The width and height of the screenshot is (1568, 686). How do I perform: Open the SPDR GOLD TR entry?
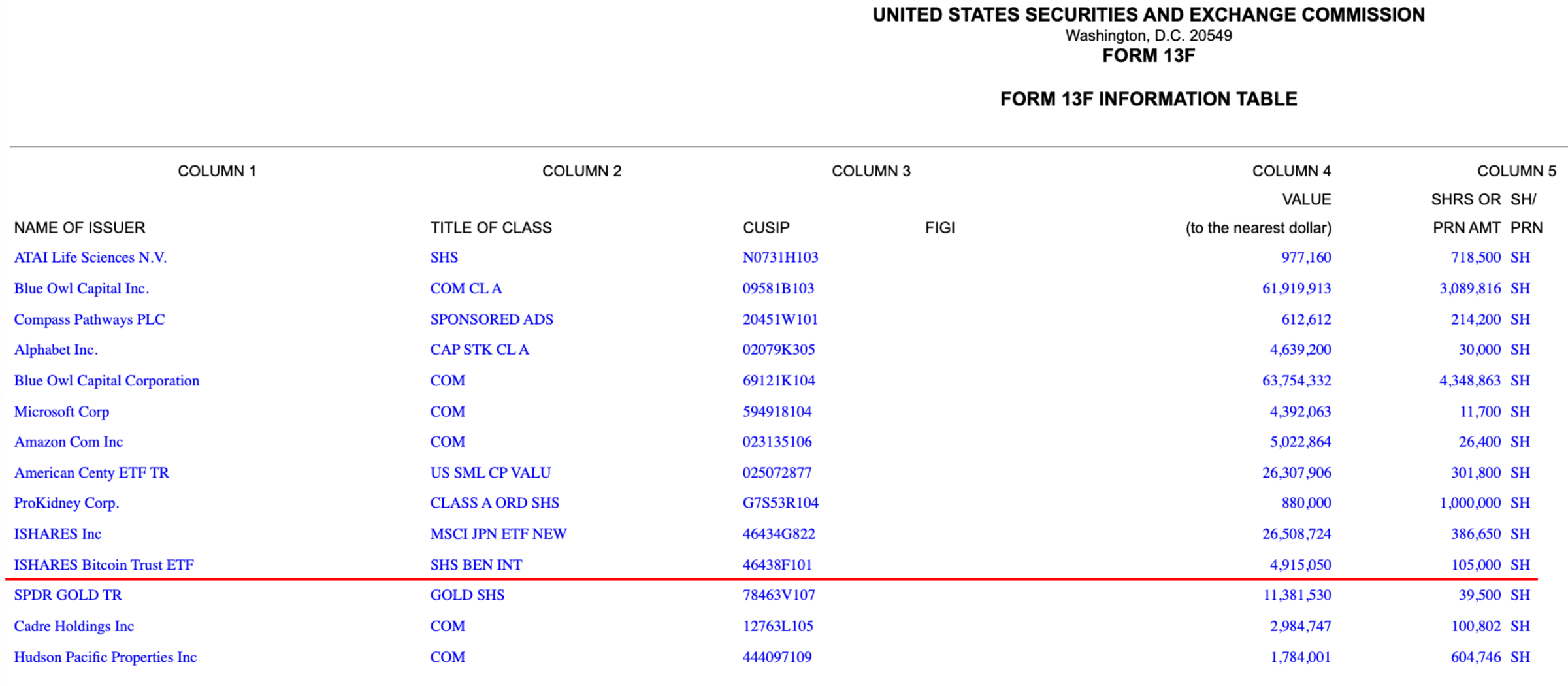click(68, 595)
